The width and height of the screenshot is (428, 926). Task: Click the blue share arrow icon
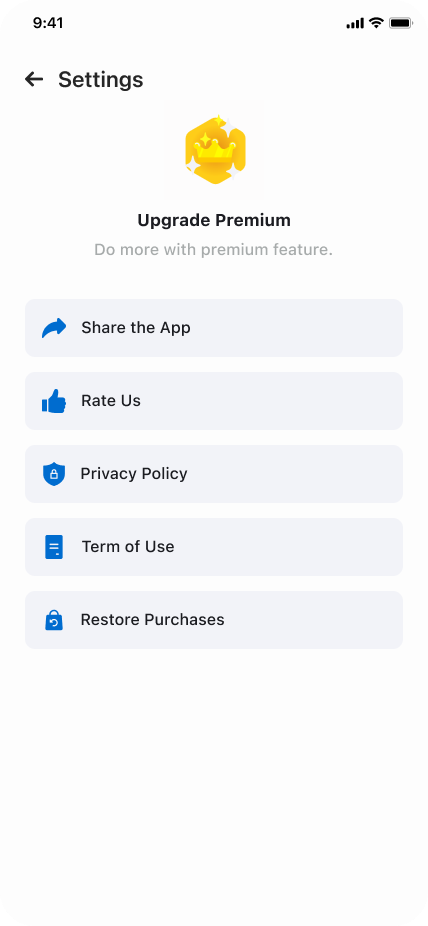tap(54, 328)
